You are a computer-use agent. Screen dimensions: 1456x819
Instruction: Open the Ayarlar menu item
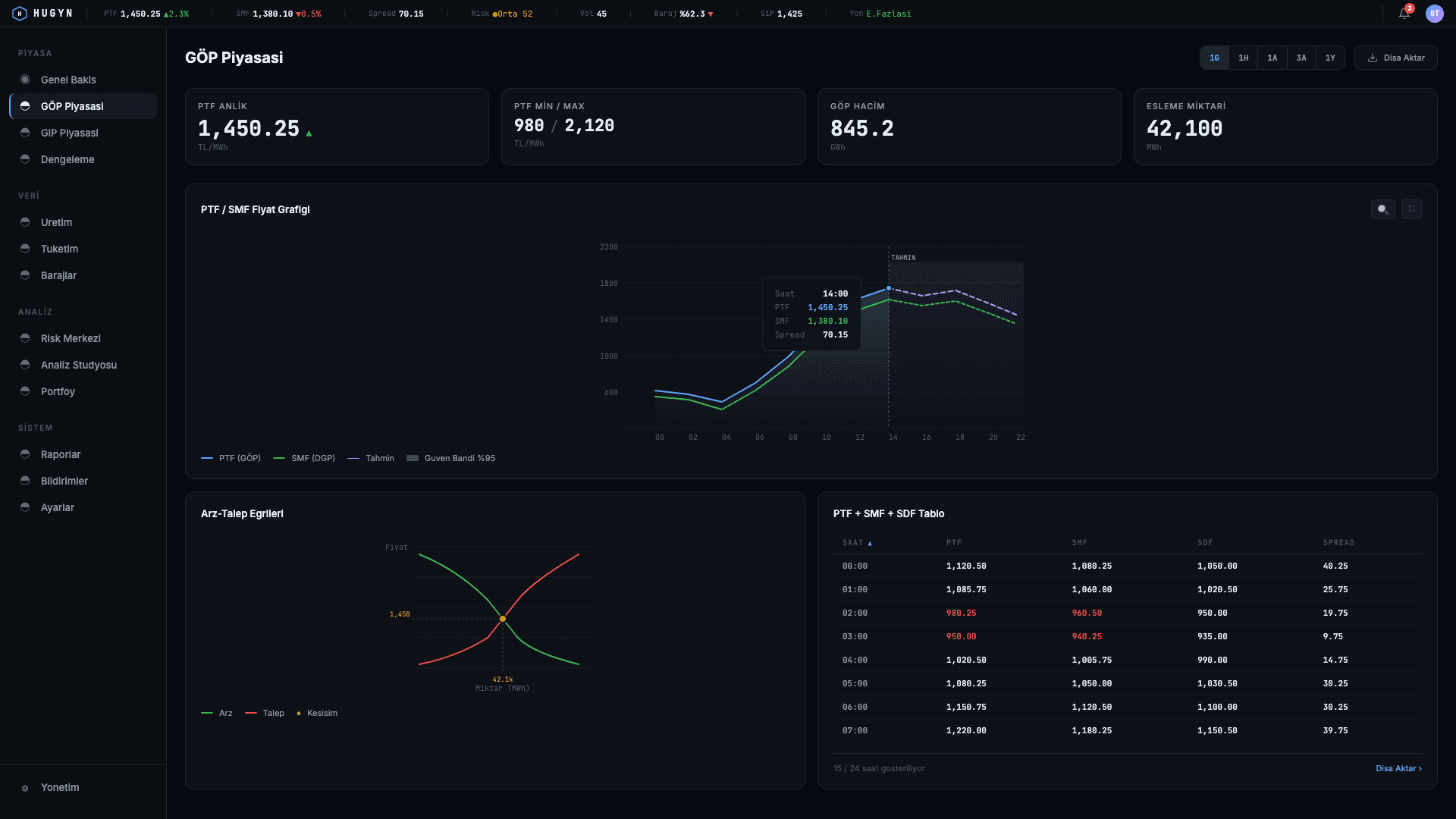(83, 507)
